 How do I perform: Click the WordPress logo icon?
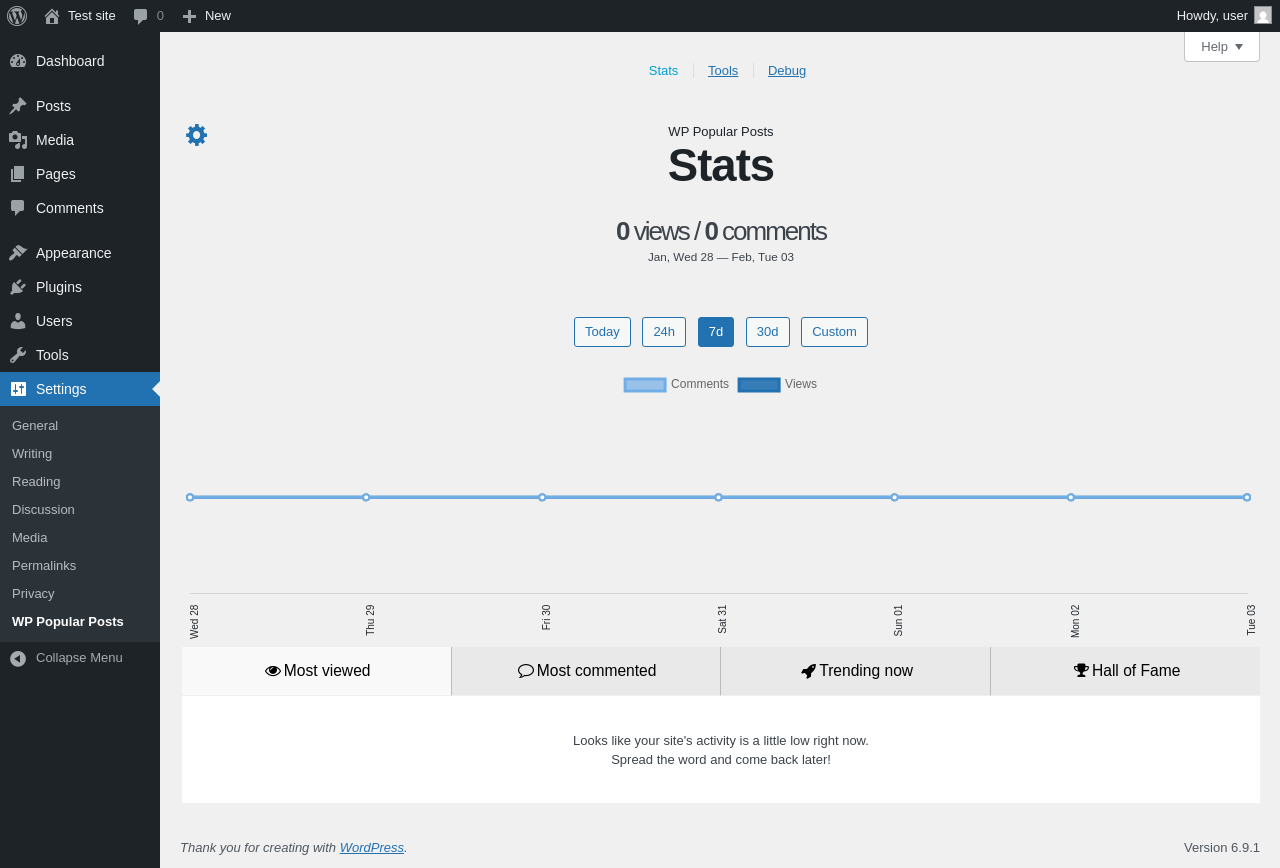(x=17, y=16)
